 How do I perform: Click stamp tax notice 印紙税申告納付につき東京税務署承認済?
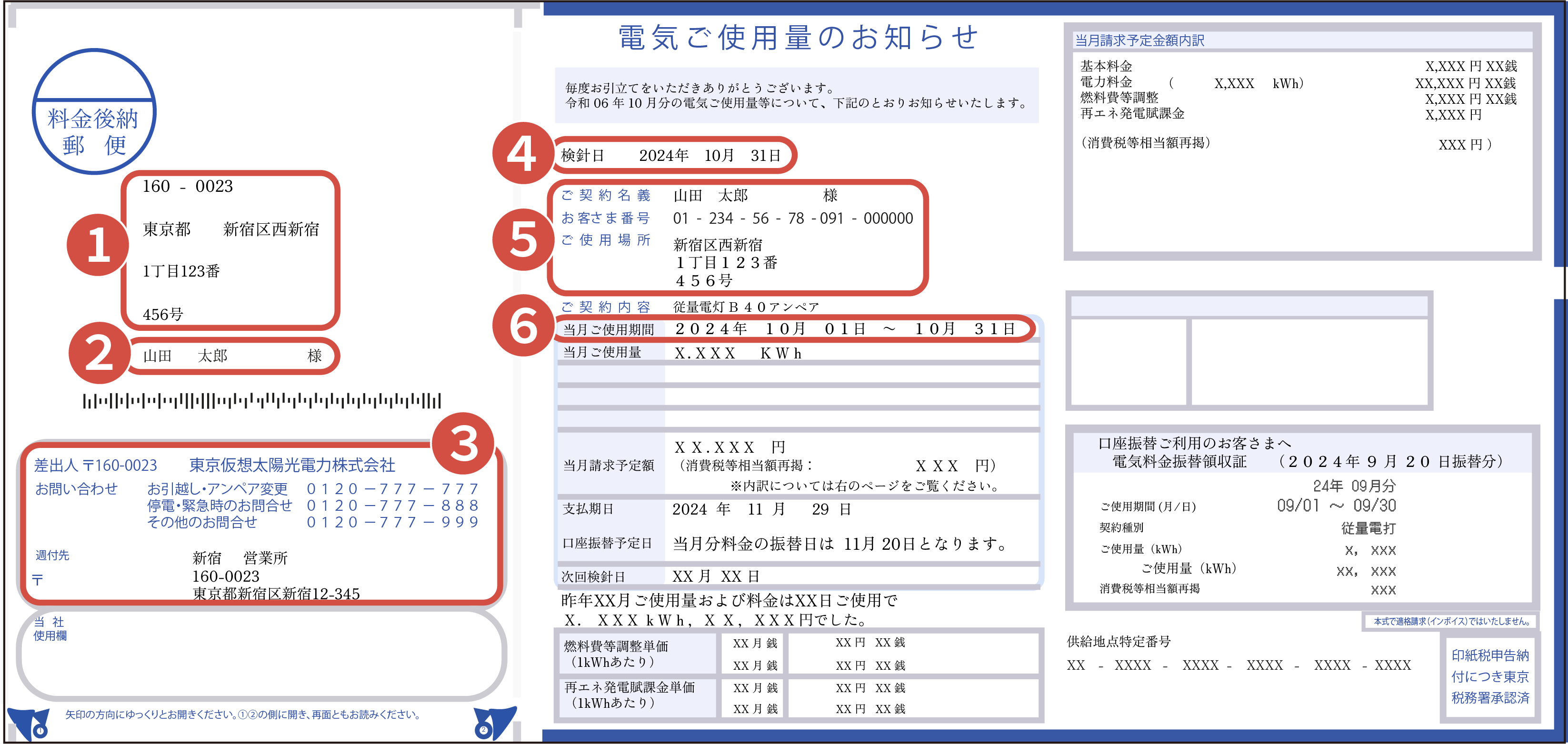pos(1490,676)
